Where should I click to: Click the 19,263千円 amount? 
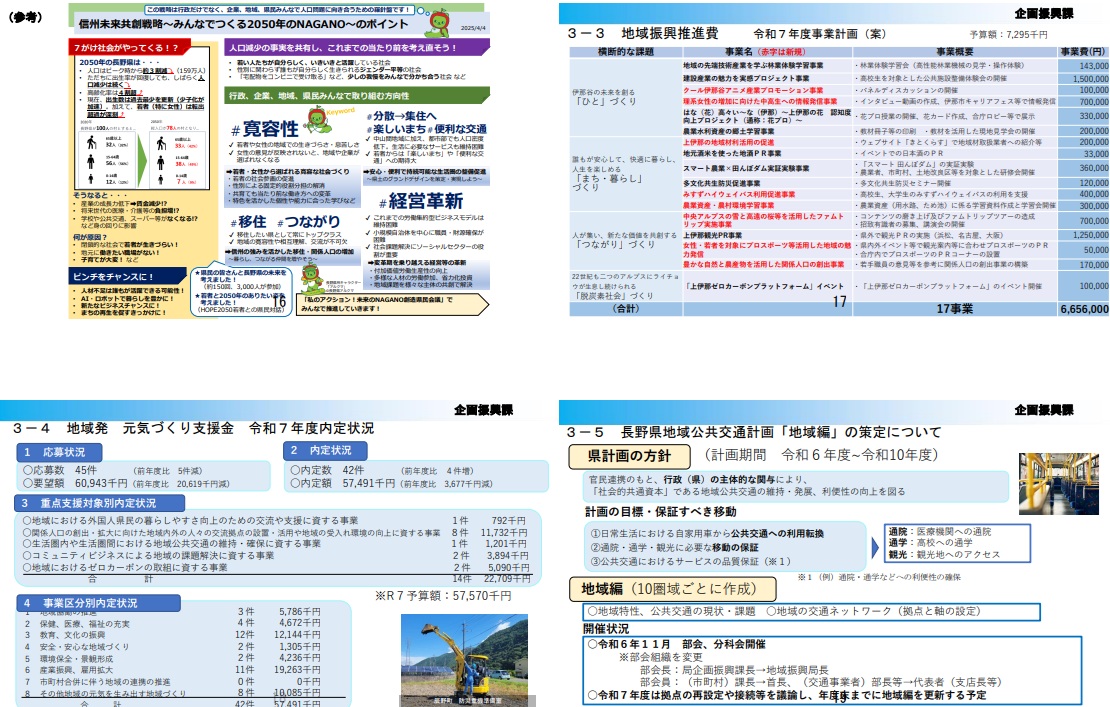tap(297, 669)
